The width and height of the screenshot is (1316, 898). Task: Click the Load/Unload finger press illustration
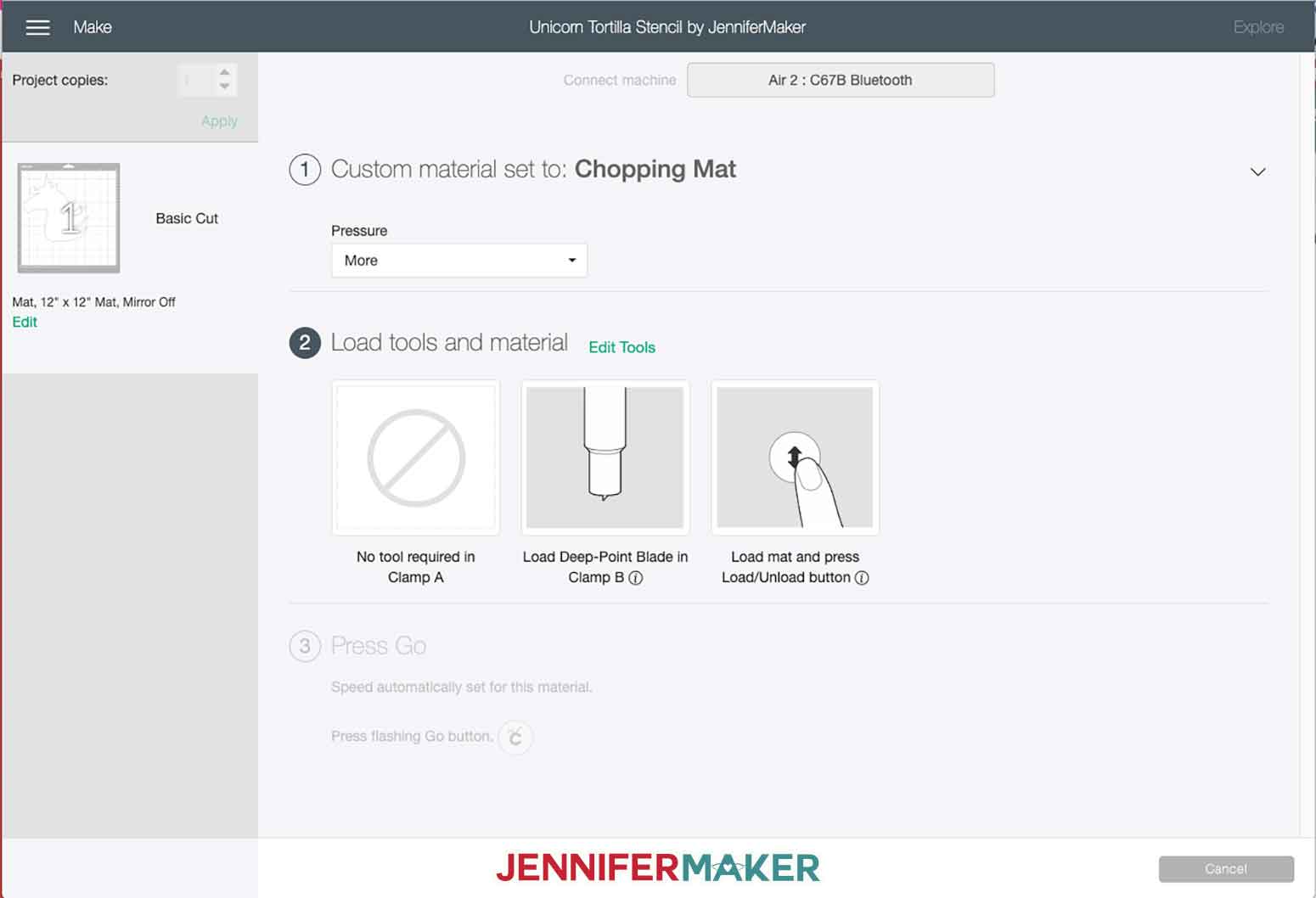pos(795,457)
